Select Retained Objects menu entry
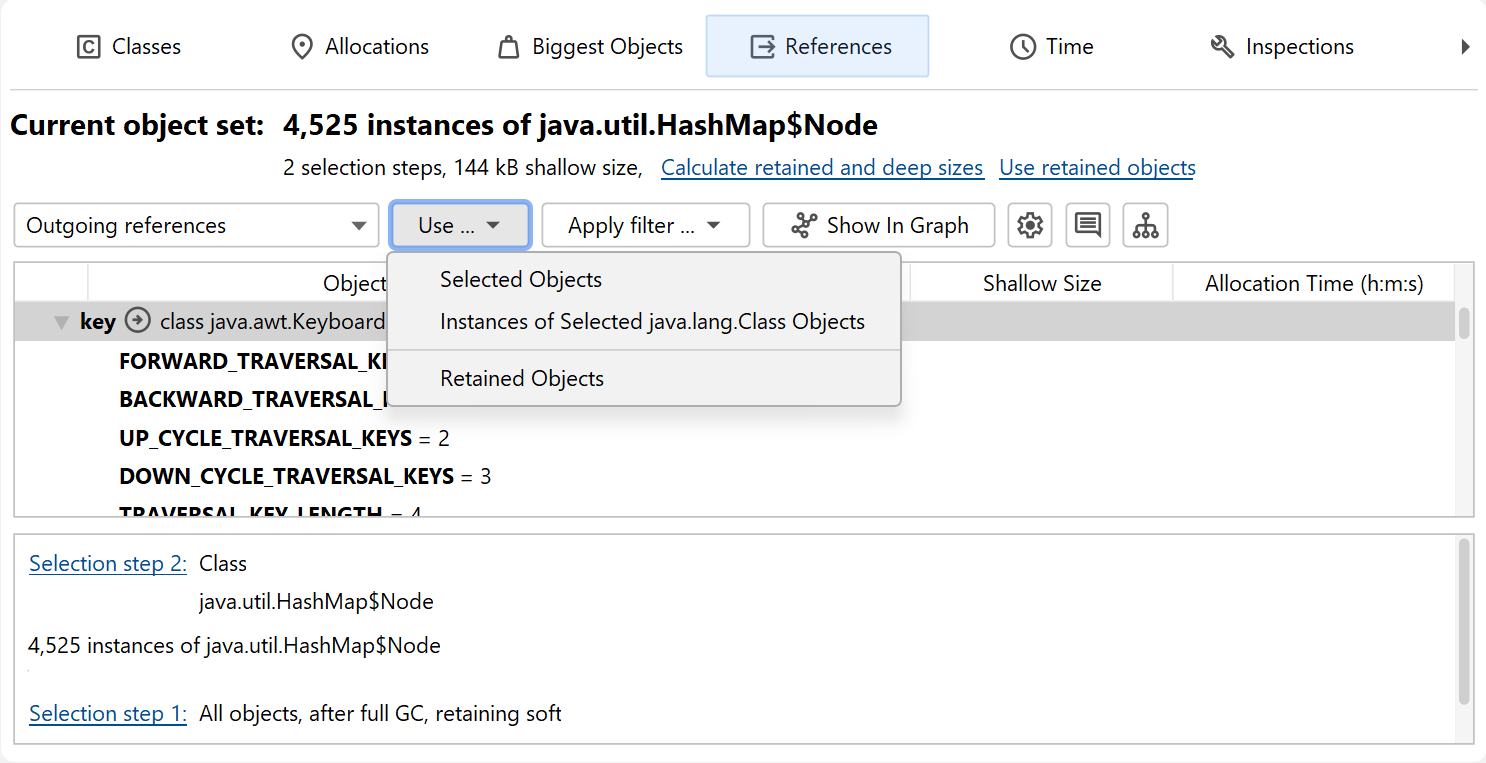This screenshot has width=1486, height=763. 522,379
